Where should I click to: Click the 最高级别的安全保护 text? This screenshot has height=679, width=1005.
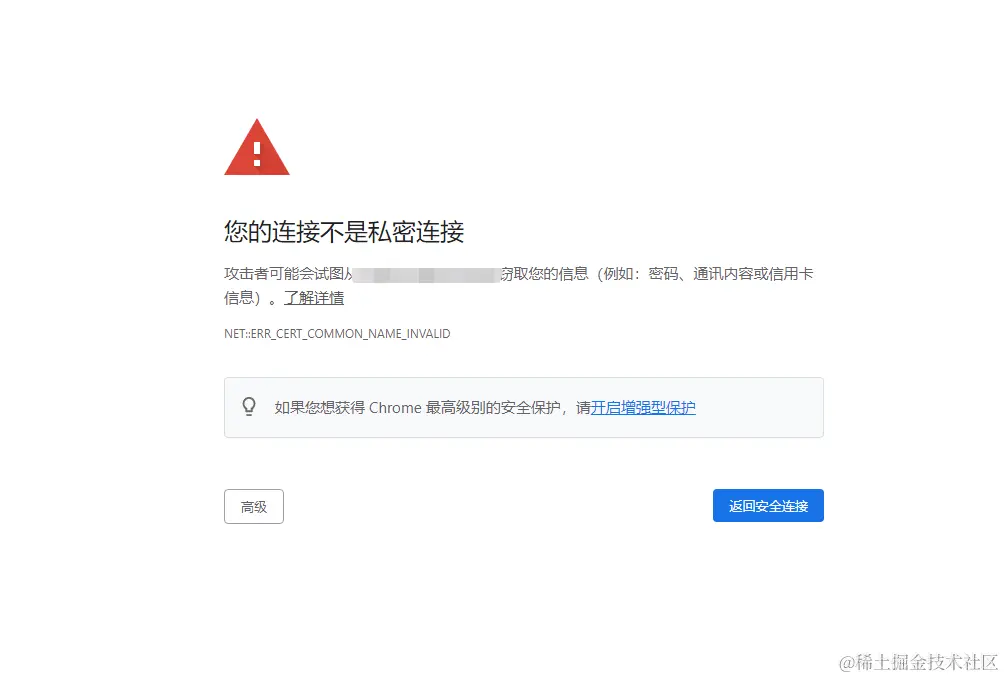click(493, 407)
